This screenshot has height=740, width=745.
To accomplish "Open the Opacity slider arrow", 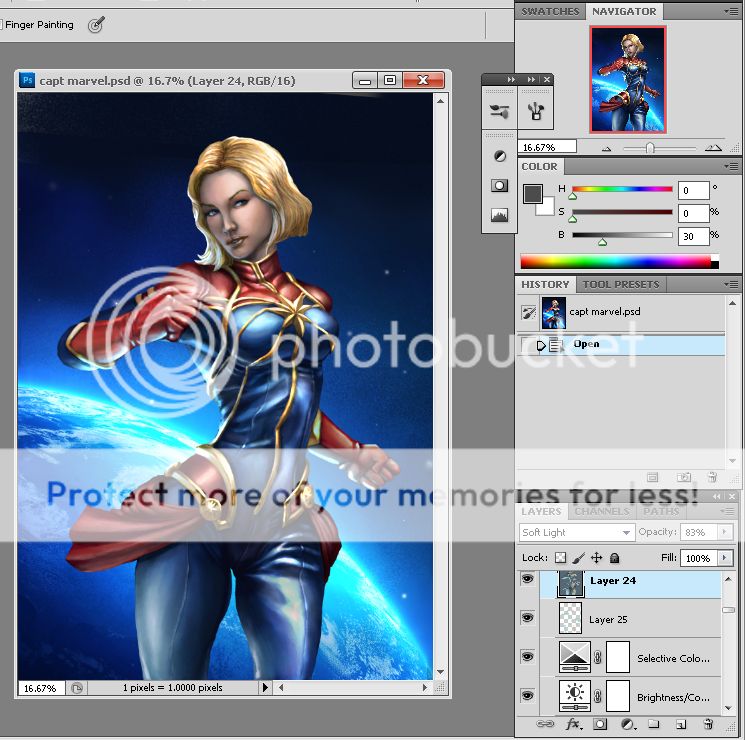I will point(725,532).
